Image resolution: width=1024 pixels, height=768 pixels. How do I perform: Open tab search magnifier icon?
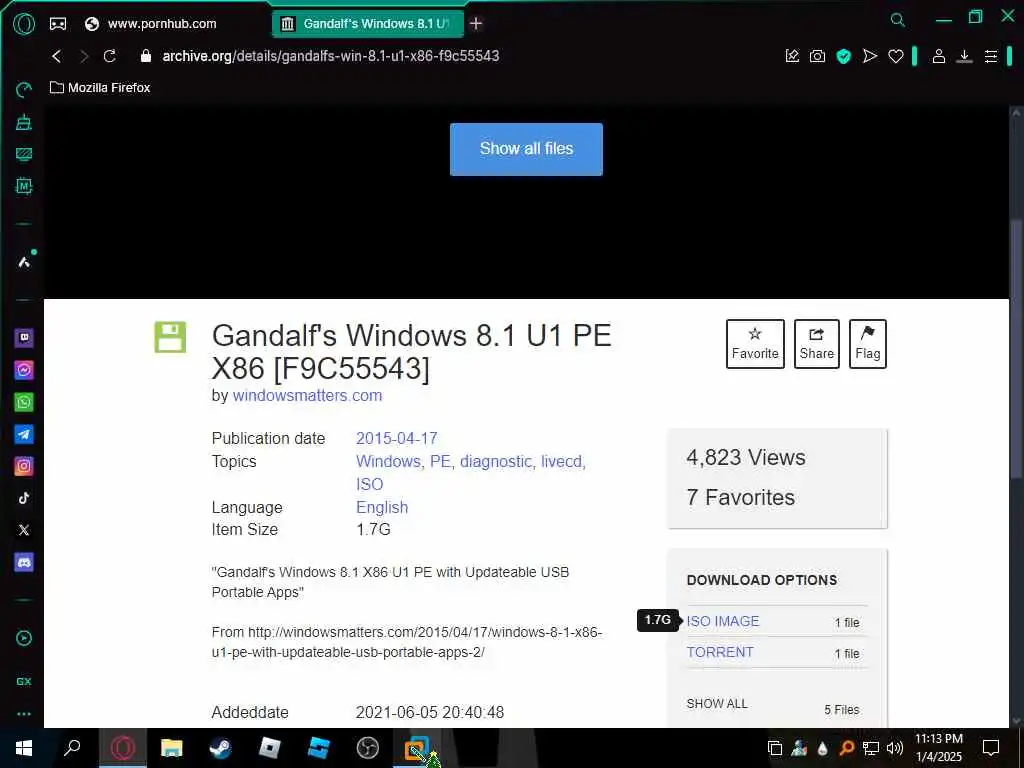click(898, 20)
